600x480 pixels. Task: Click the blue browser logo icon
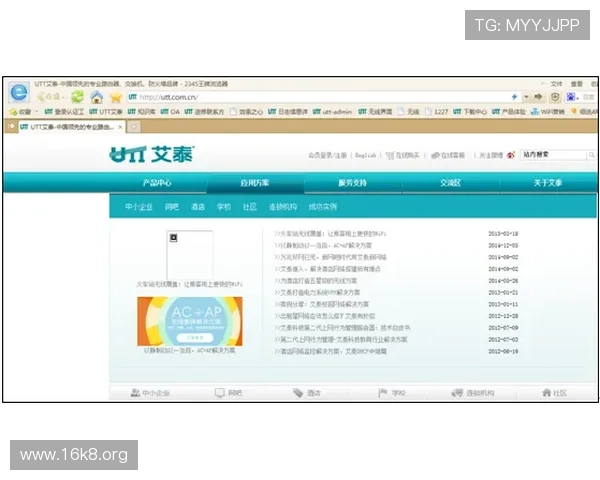point(19,92)
